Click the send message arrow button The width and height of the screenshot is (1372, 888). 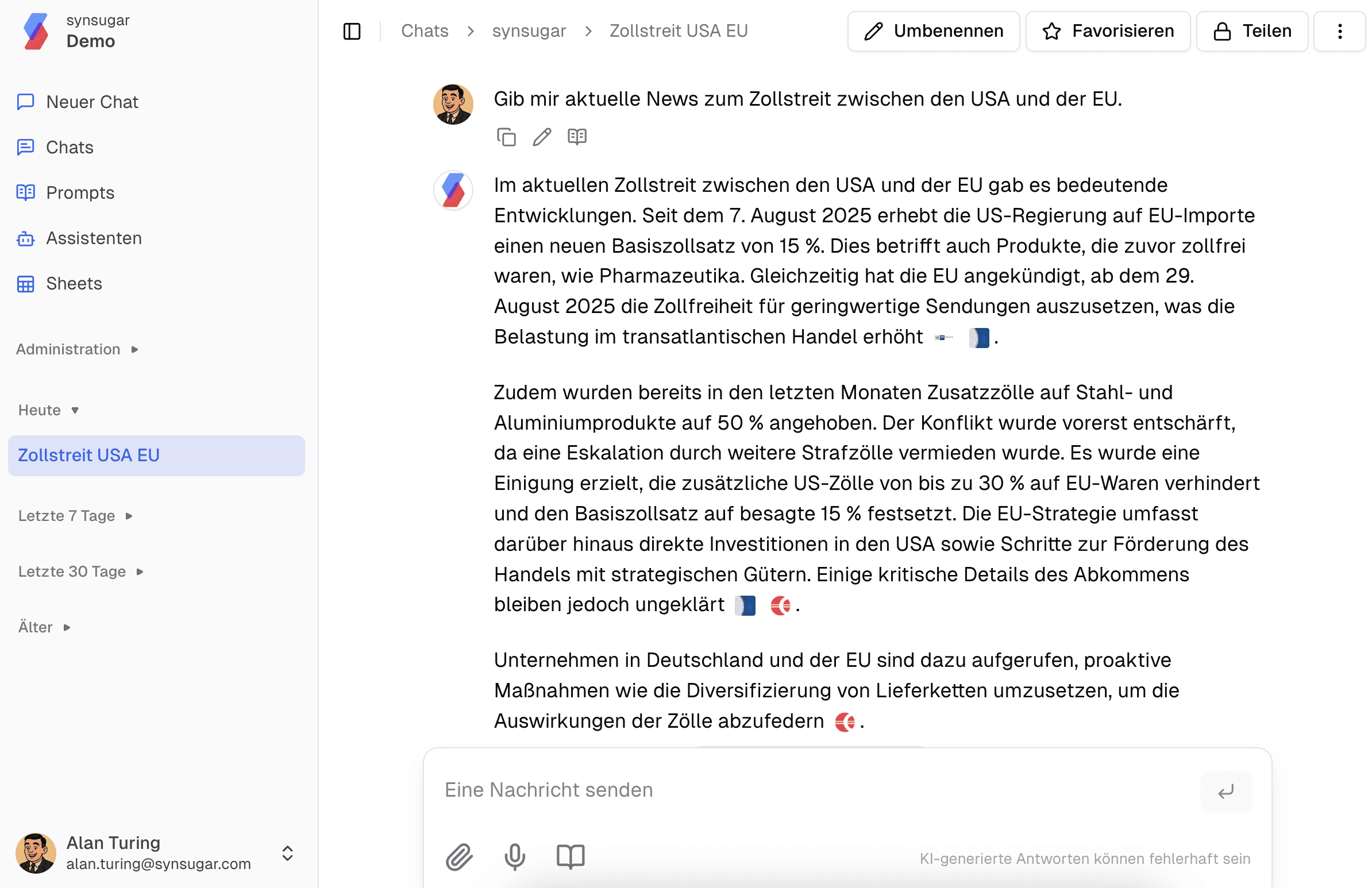pos(1225,791)
